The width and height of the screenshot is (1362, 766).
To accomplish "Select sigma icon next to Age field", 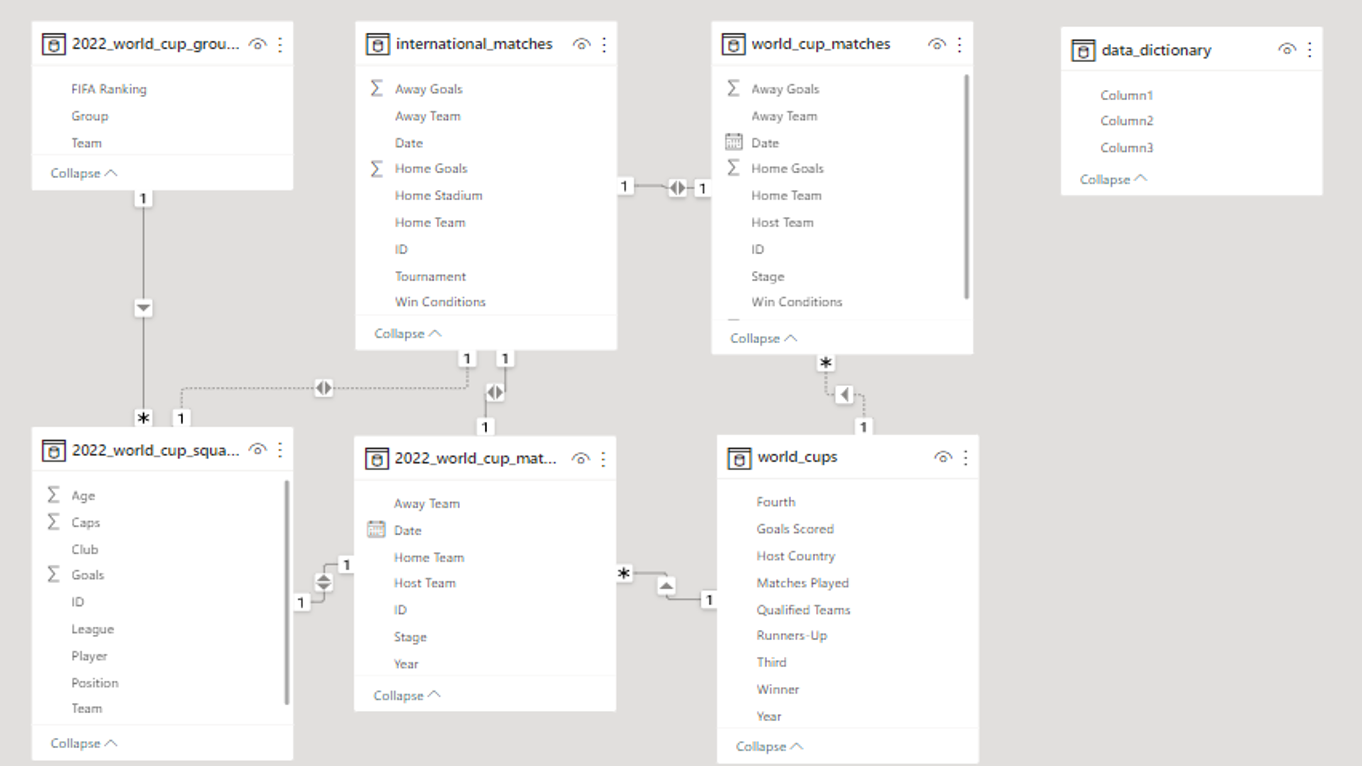I will 54,495.
